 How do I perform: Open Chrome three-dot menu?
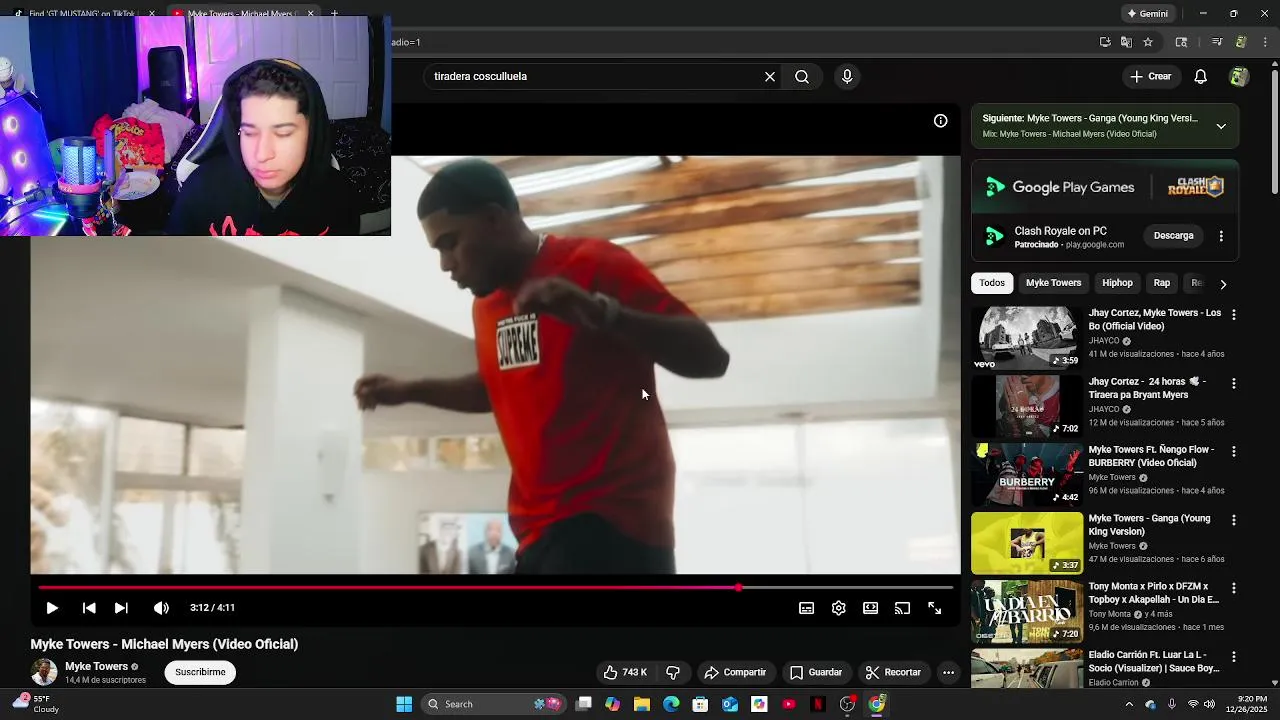[1265, 42]
